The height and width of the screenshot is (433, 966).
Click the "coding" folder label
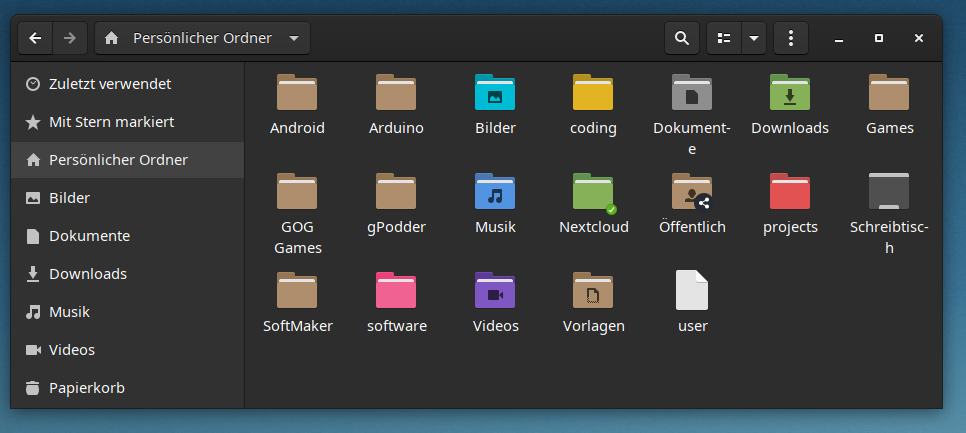click(x=593, y=129)
